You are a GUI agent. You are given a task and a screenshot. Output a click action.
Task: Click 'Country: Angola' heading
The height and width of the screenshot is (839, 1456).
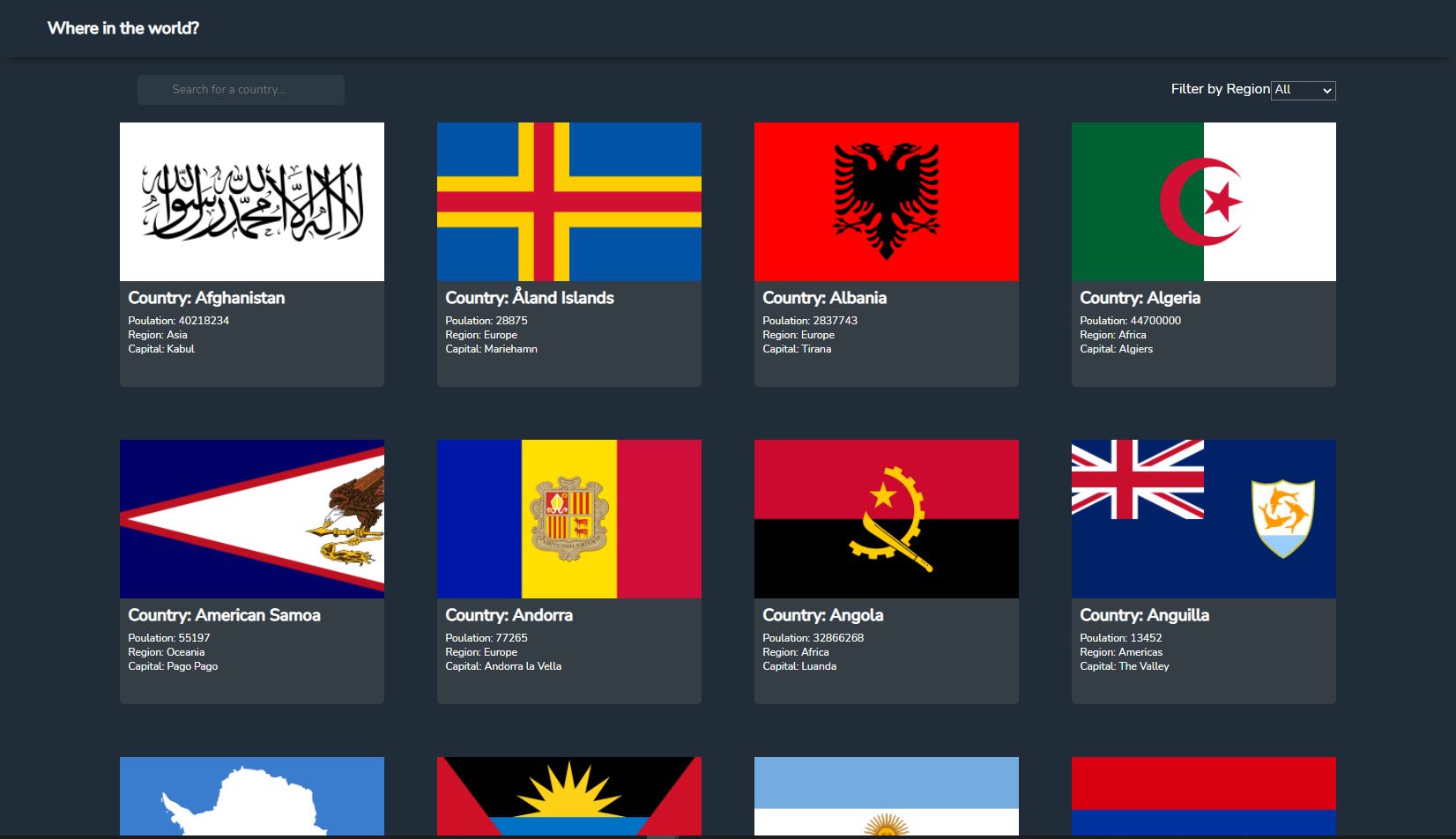point(823,615)
